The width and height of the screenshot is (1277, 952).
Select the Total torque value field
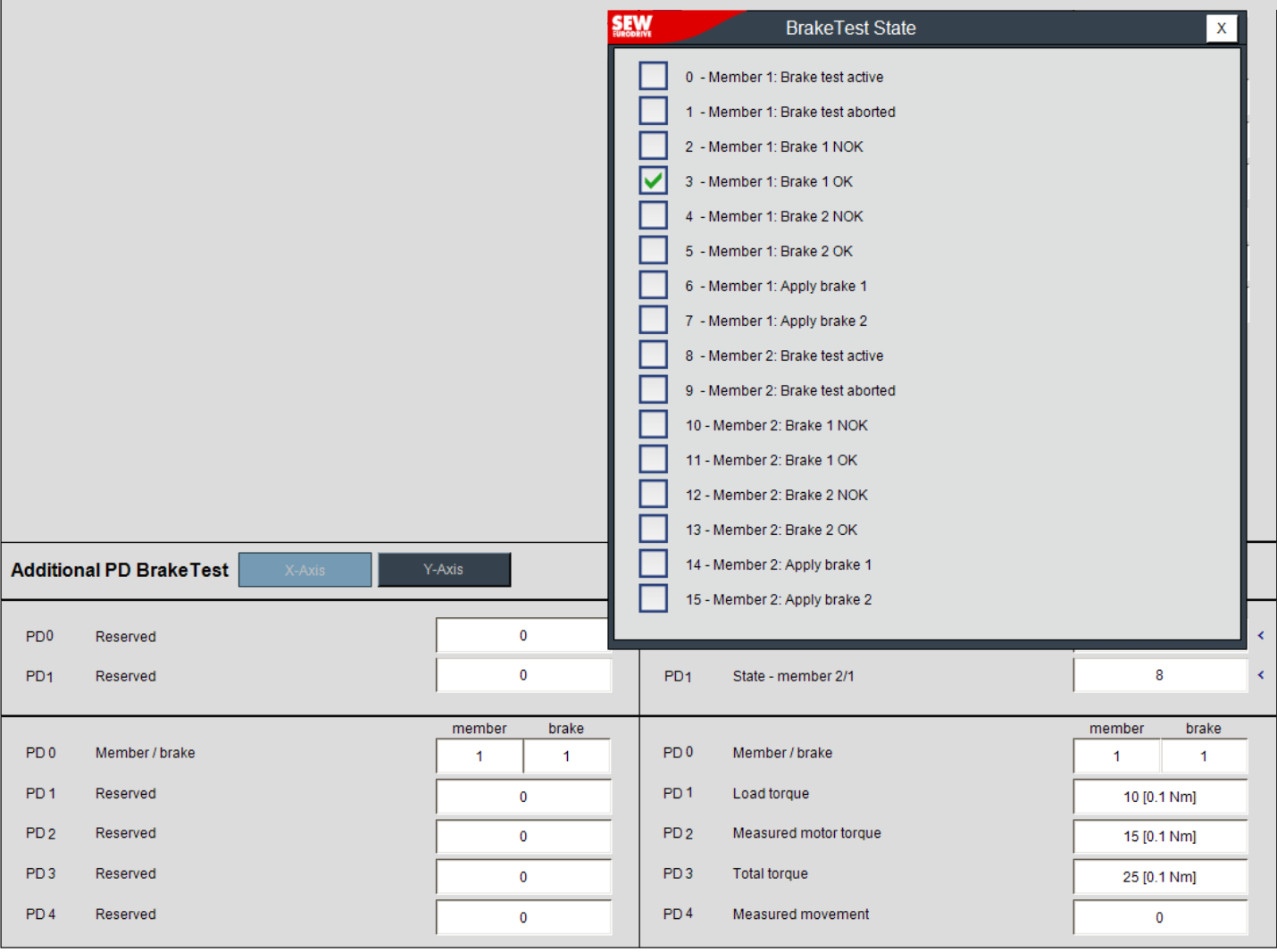(1159, 877)
